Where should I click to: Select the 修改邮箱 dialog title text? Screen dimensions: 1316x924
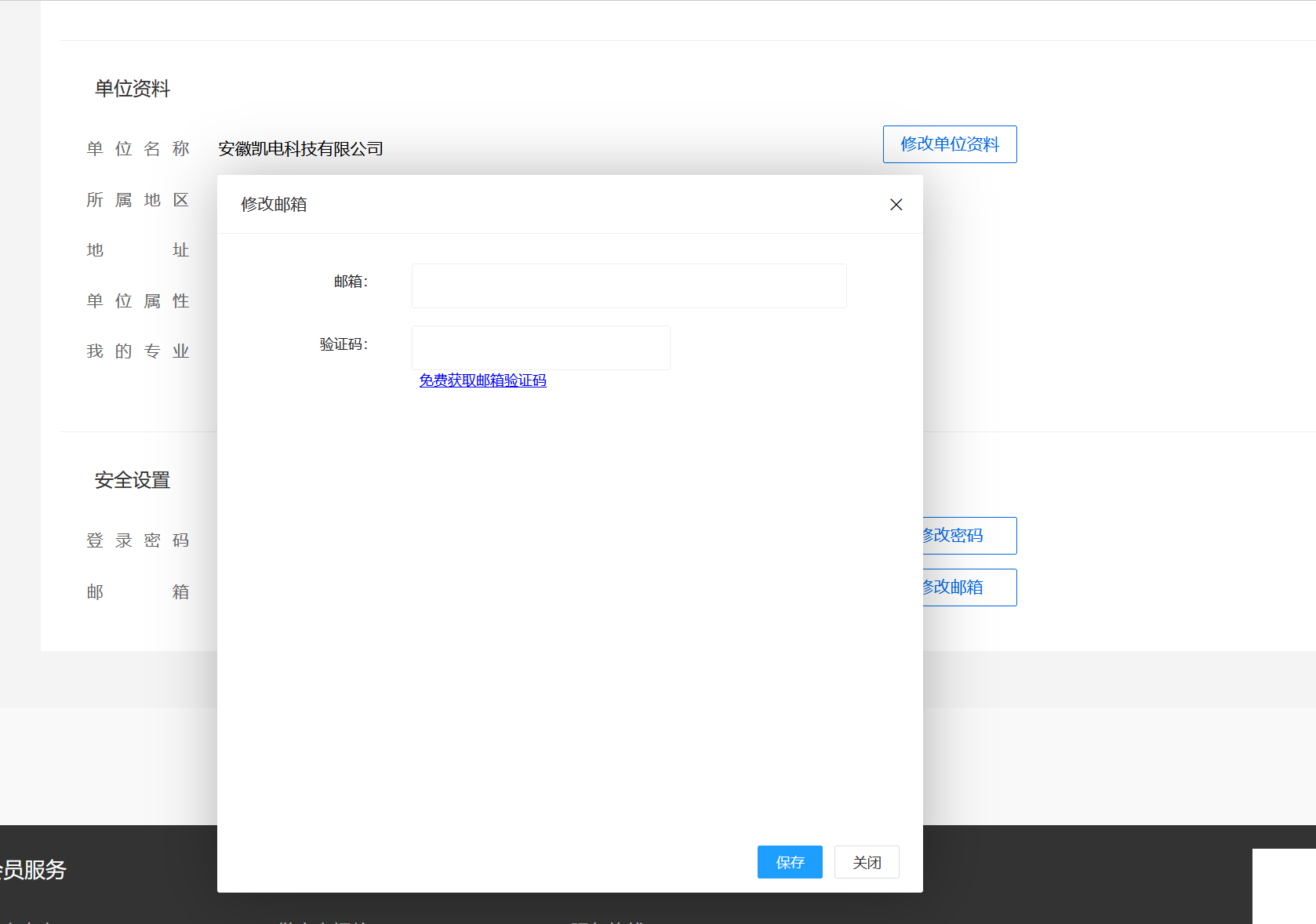tap(274, 205)
